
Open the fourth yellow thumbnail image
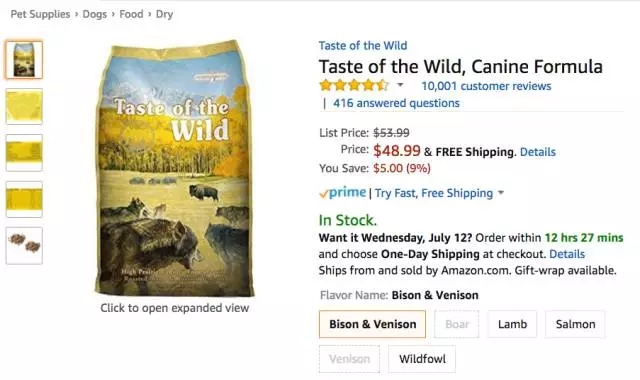point(24,199)
